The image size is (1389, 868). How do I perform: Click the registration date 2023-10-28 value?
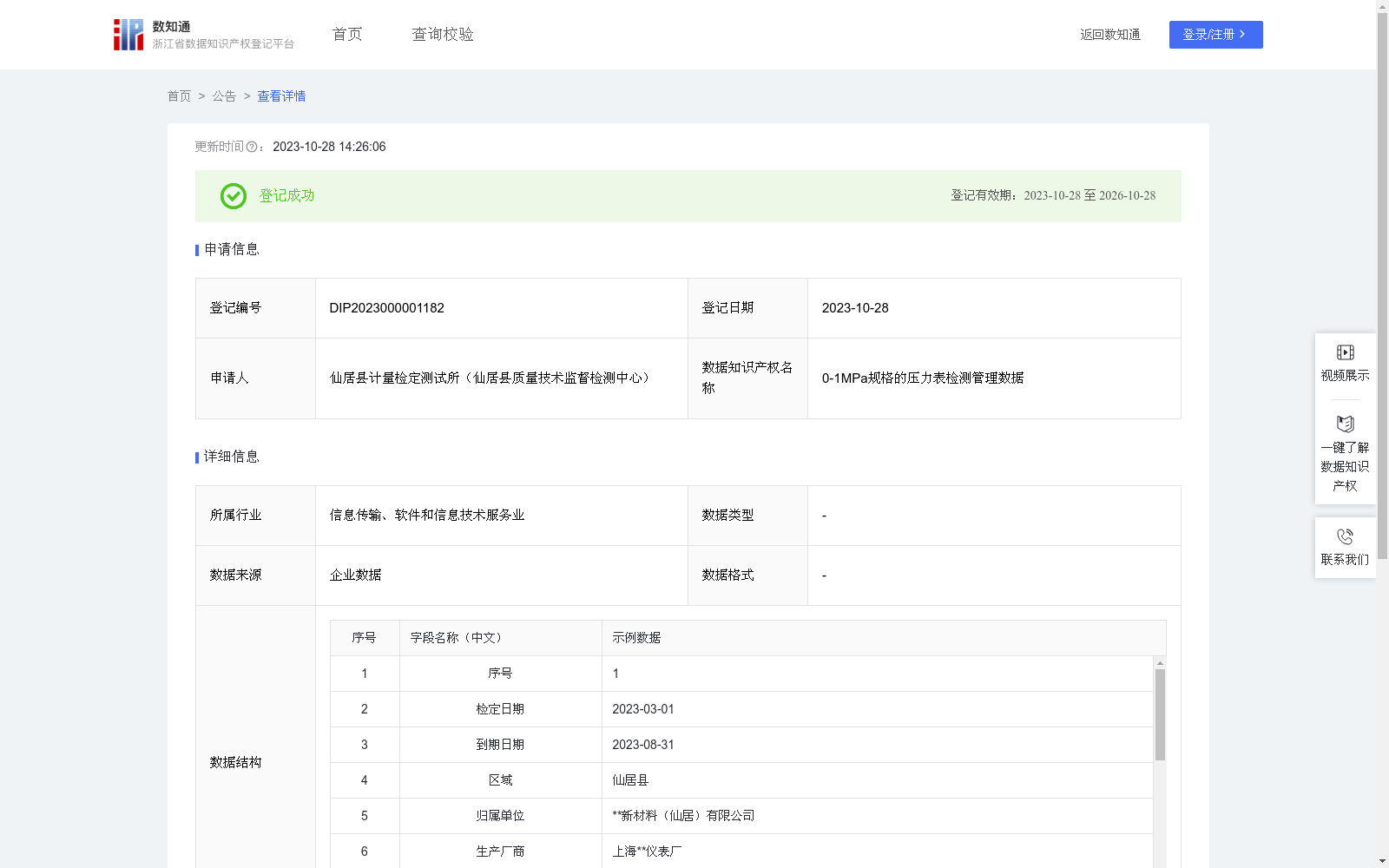pos(855,308)
